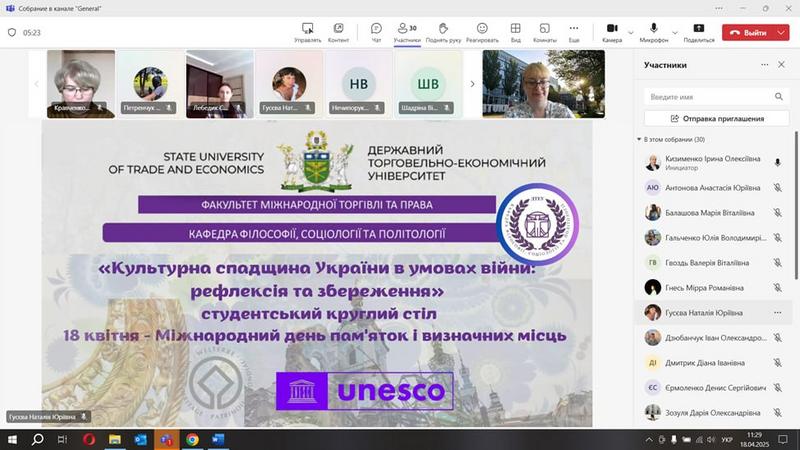Select Петренчук participant thumbnail
The width and height of the screenshot is (800, 450).
(x=150, y=84)
